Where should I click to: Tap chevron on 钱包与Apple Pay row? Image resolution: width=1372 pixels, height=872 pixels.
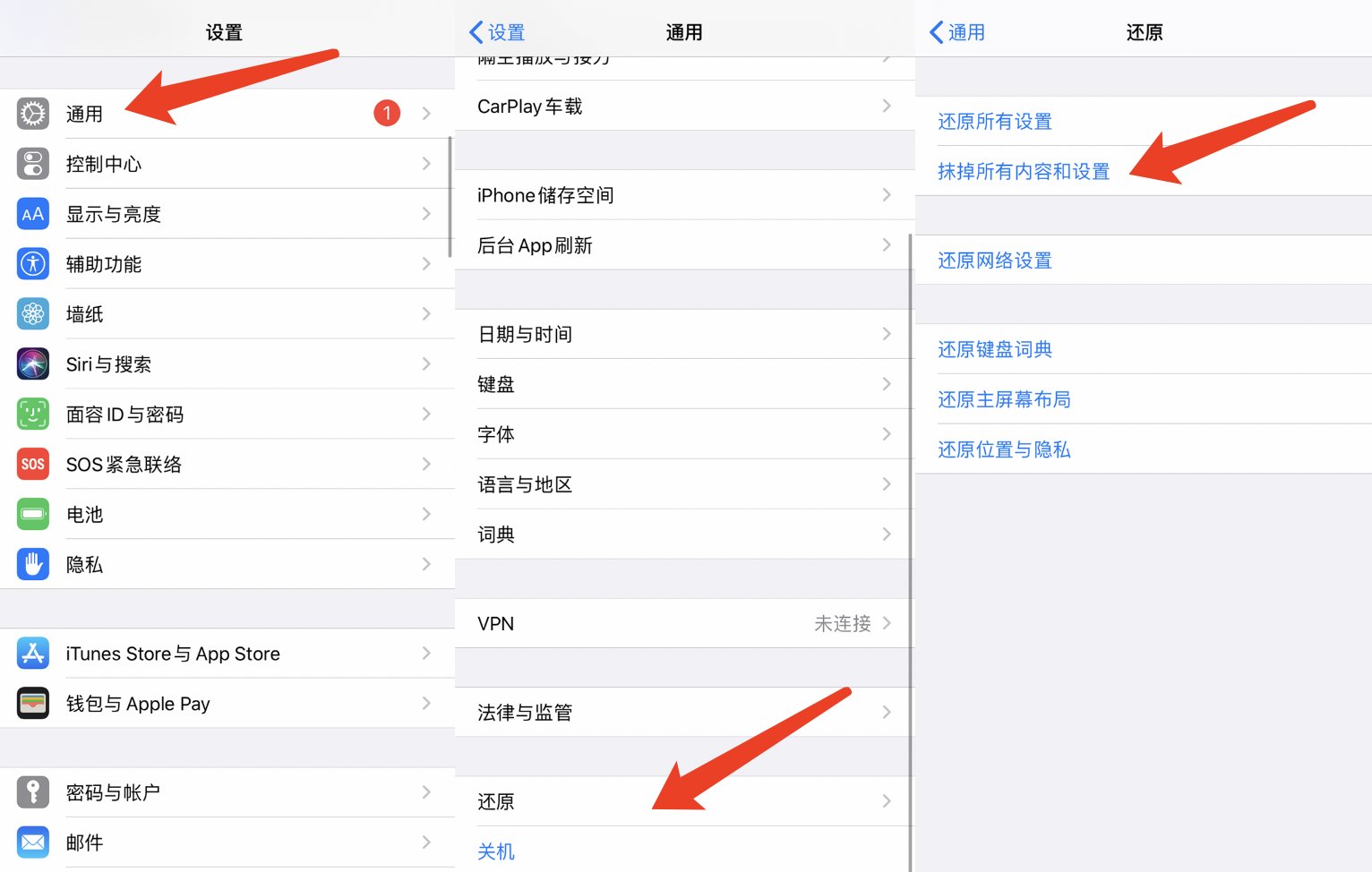pos(426,704)
